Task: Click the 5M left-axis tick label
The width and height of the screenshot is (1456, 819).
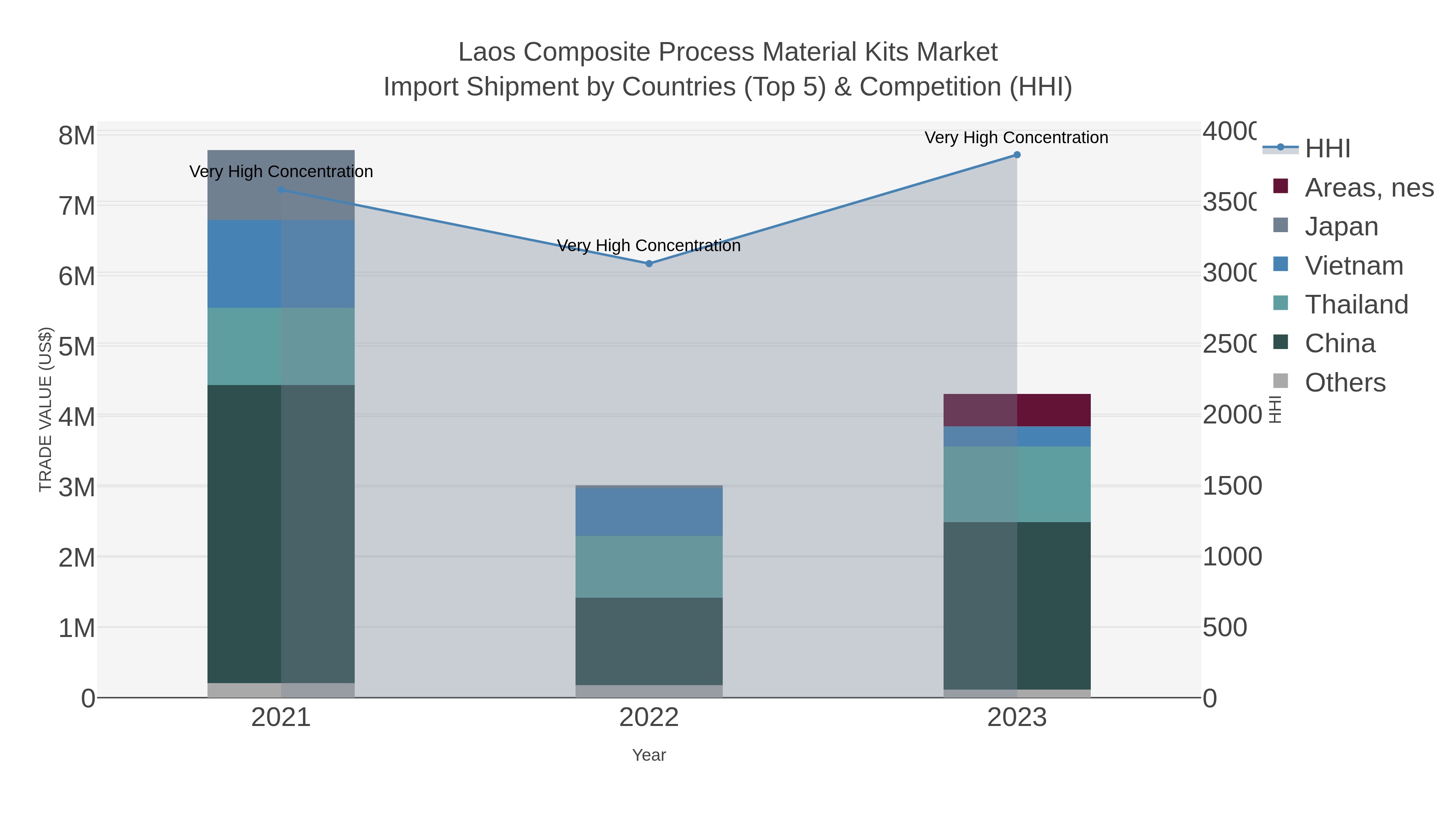Action: 77,347
